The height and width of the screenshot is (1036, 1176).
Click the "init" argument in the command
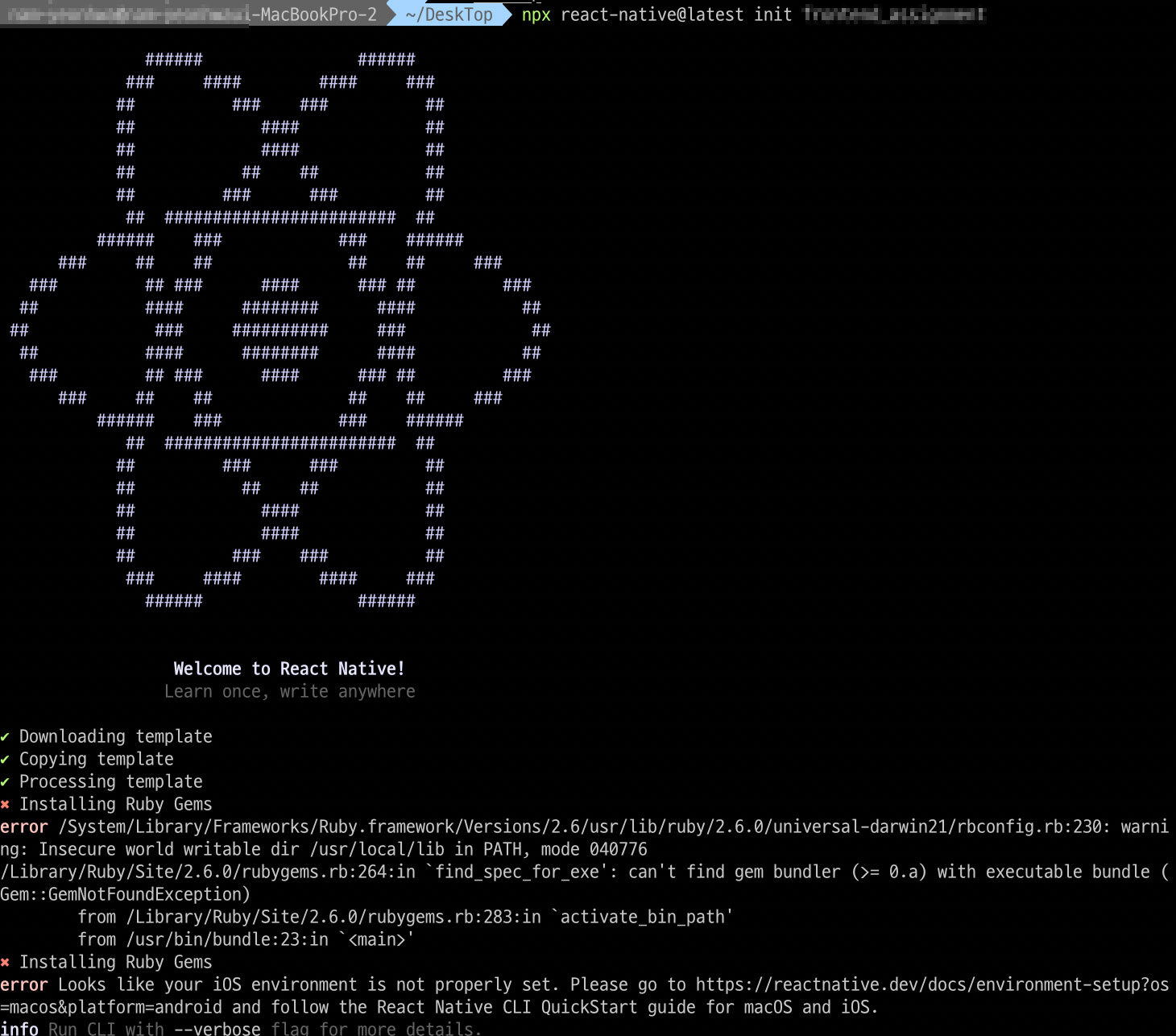[x=773, y=15]
